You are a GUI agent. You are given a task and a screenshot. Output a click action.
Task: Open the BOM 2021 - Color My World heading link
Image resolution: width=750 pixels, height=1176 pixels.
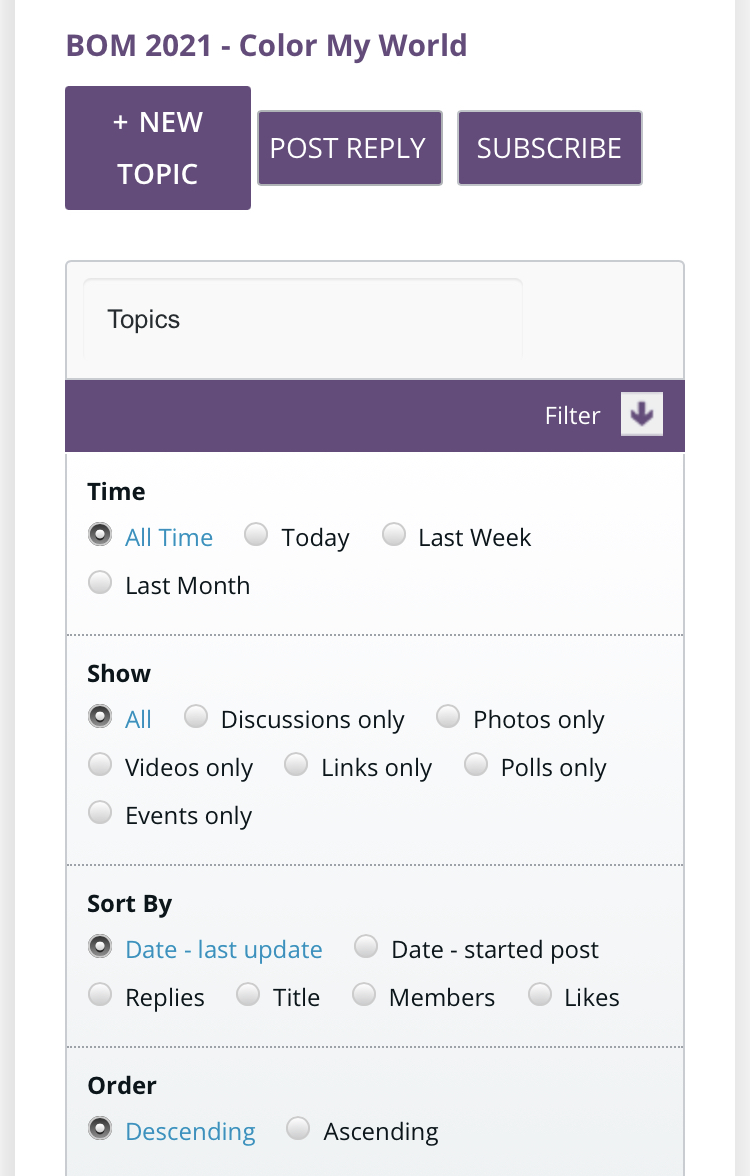pos(266,45)
